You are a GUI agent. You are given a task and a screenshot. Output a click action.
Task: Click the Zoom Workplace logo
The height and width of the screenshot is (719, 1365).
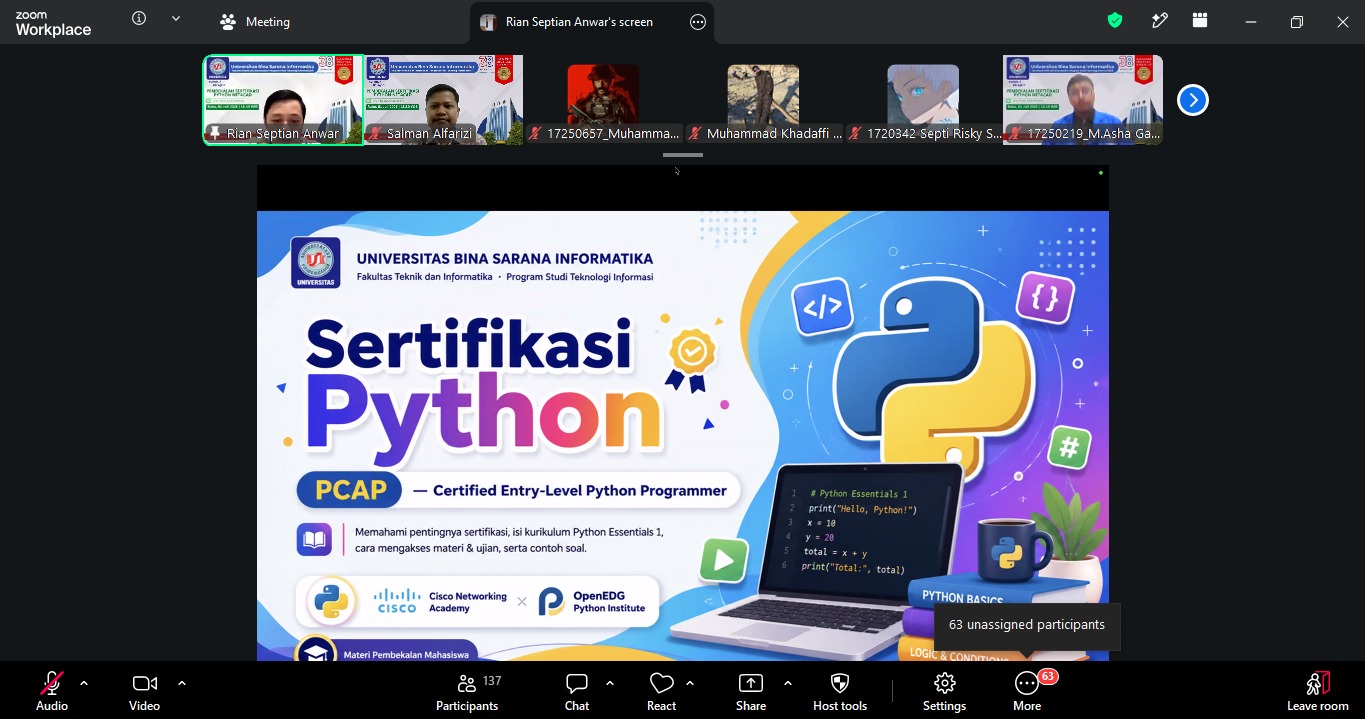click(x=53, y=24)
